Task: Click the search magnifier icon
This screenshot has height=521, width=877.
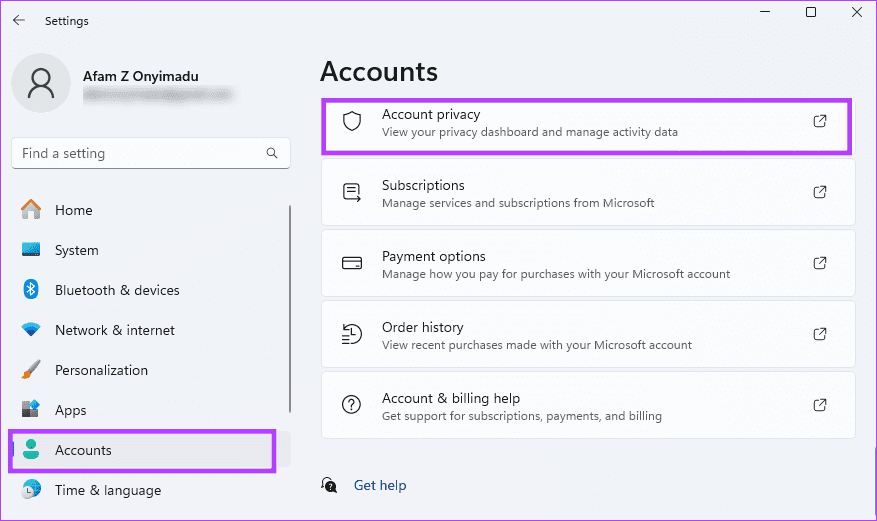Action: pos(272,153)
